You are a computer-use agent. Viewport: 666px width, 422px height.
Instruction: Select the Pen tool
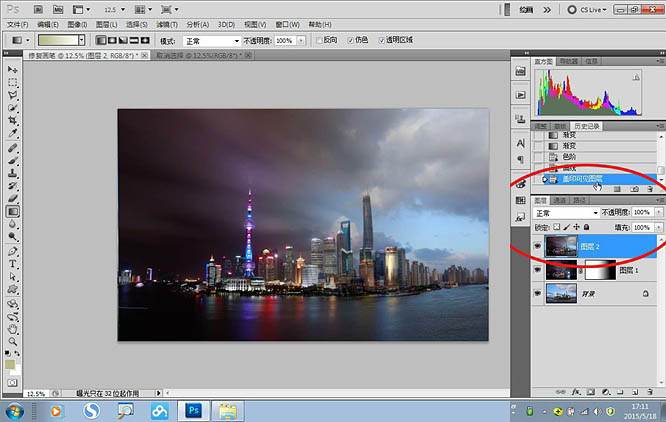tap(13, 251)
